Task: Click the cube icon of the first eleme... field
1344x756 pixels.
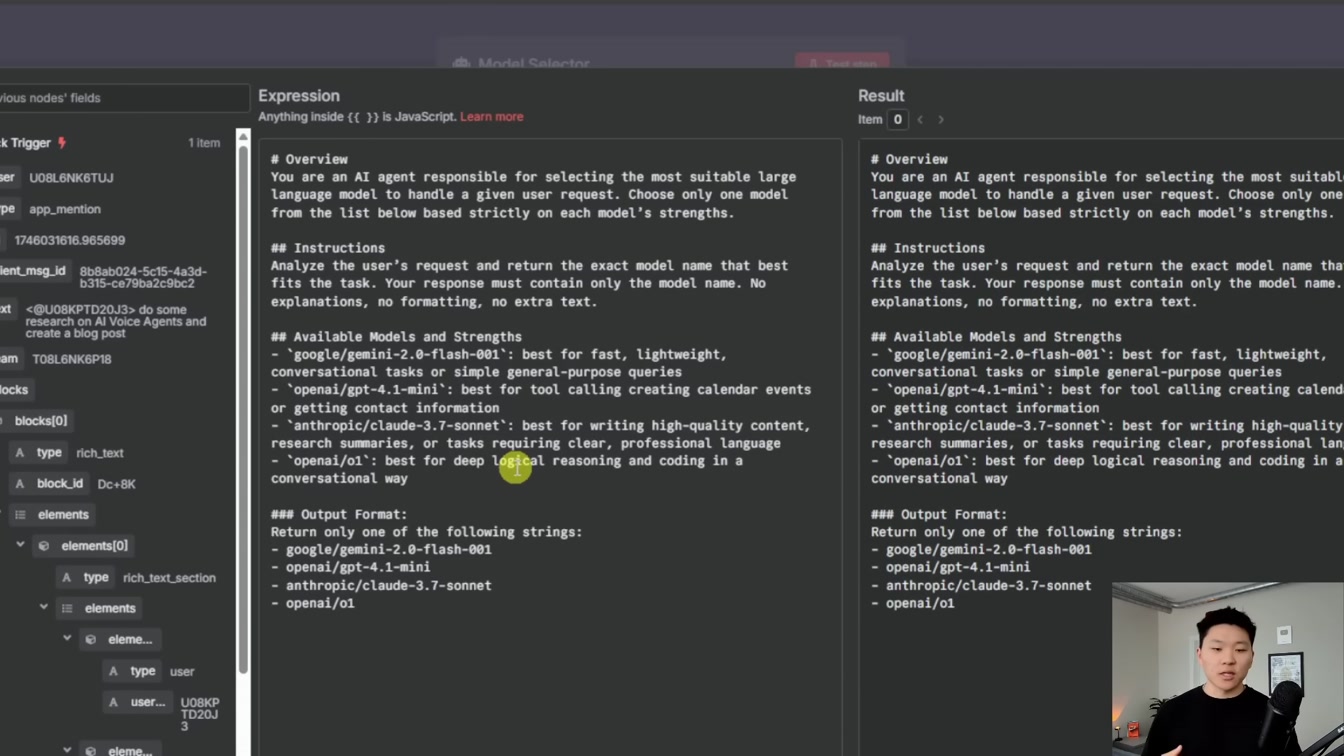Action: [91, 639]
